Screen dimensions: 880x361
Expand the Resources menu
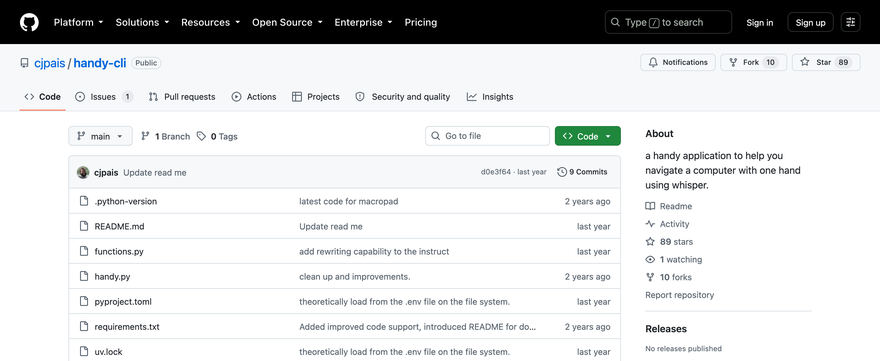click(x=210, y=22)
